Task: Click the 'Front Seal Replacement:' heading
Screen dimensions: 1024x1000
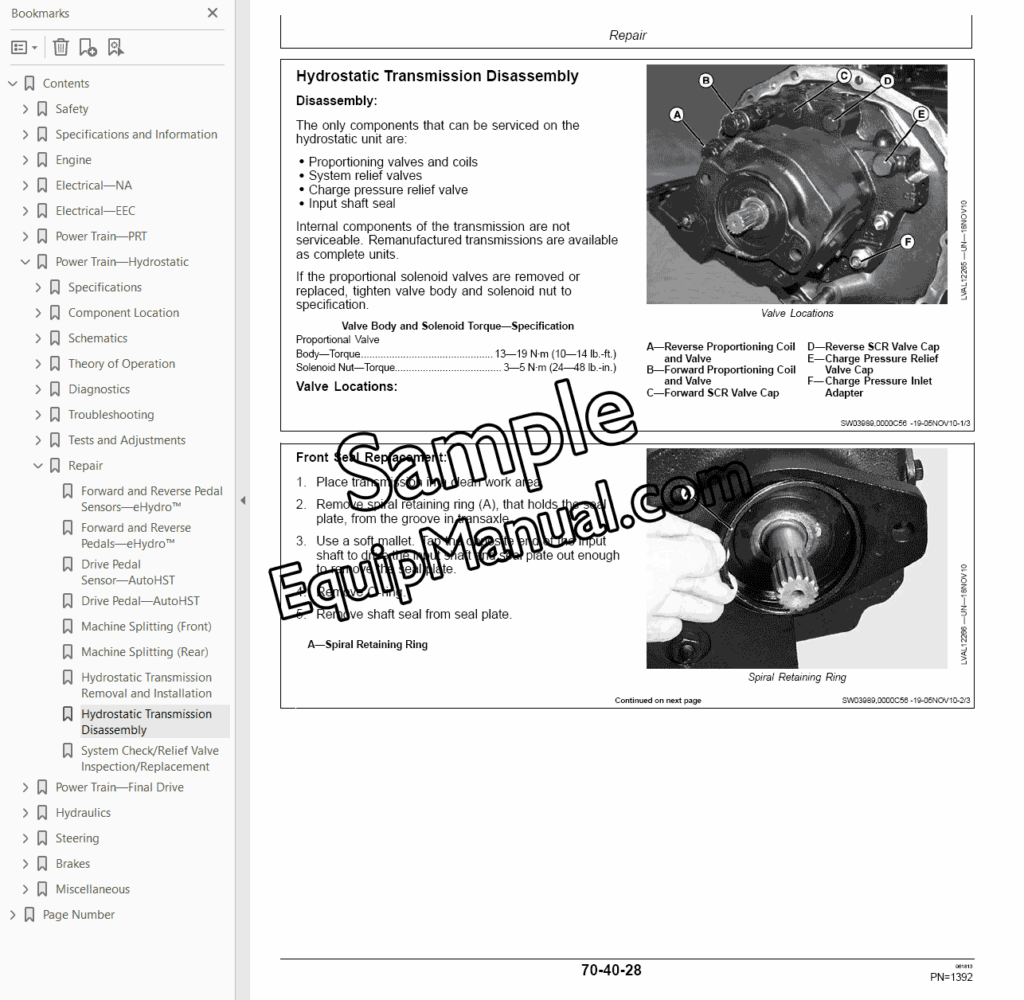Action: tap(371, 458)
